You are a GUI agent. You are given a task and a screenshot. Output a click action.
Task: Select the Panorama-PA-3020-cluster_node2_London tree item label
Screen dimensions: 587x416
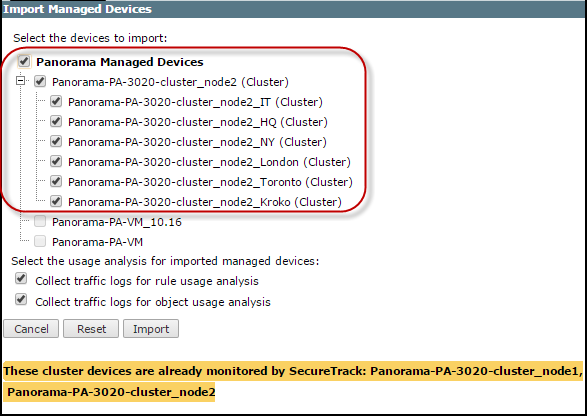(209, 162)
